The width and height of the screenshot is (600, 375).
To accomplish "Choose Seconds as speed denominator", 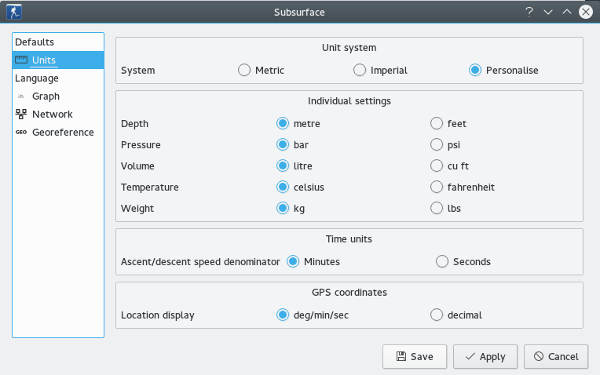I will 463,262.
